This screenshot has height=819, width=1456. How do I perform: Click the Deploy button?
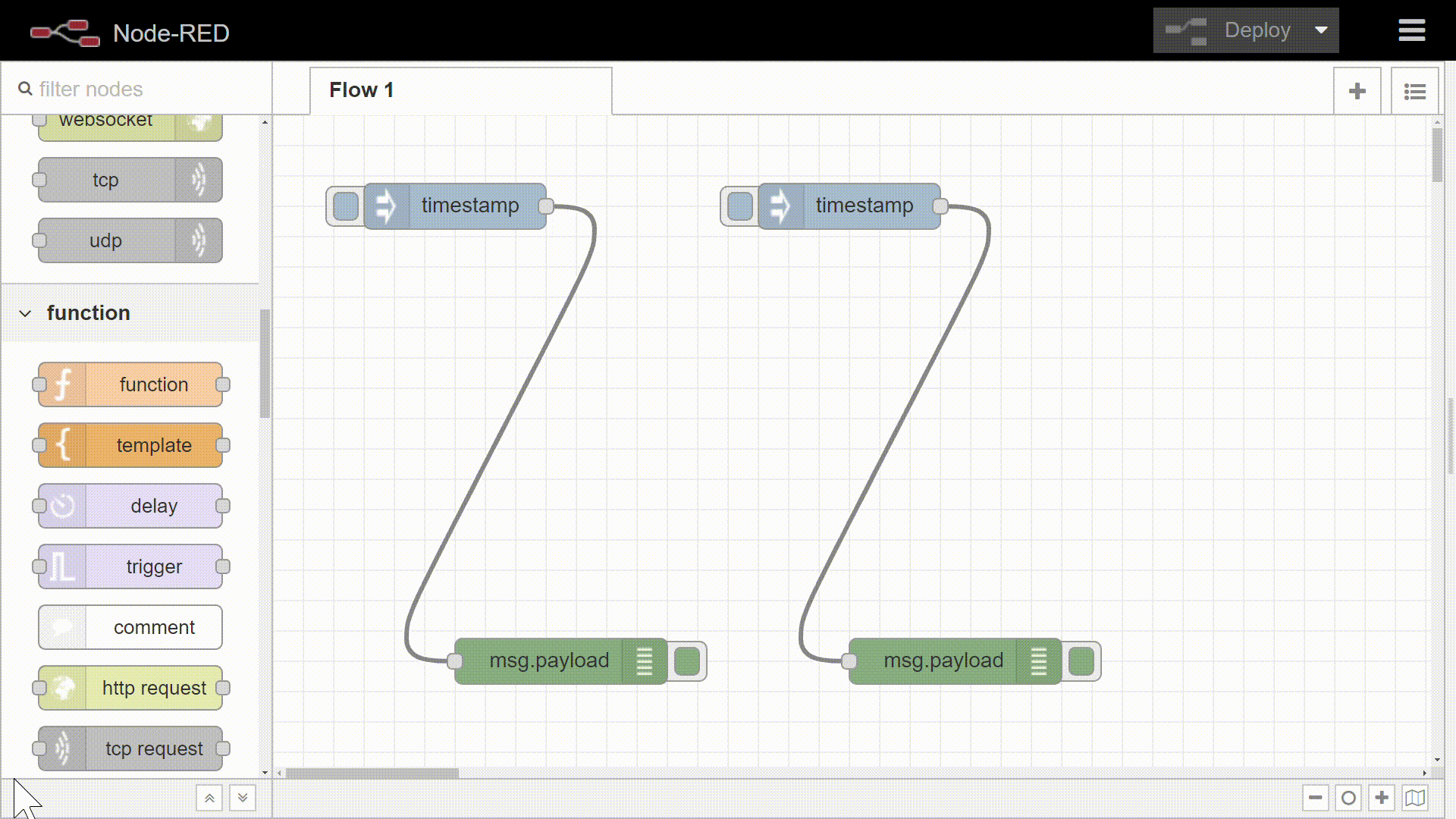coord(1228,30)
